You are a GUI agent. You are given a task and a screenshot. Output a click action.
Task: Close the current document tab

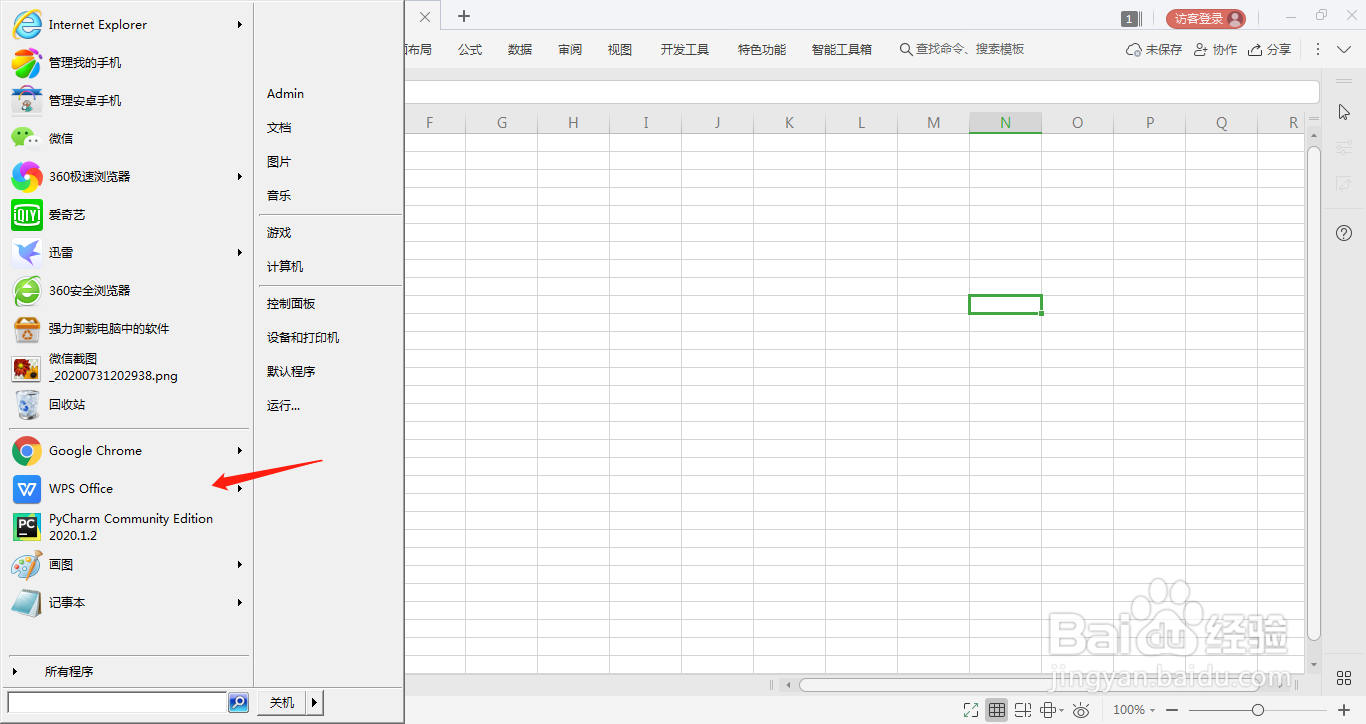click(425, 17)
